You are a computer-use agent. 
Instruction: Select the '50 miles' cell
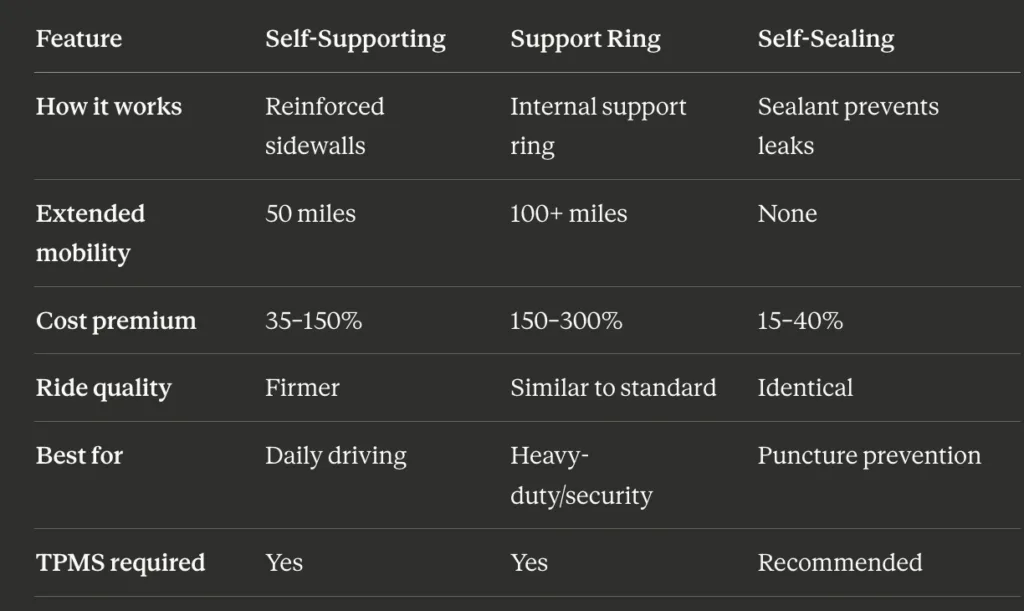[310, 214]
